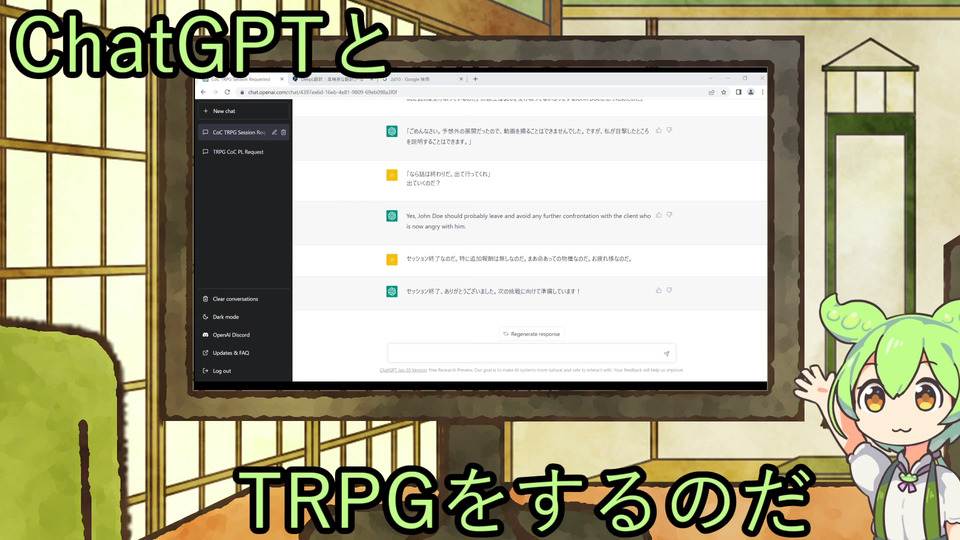Open the TRPG CoC PL Request conversation
Image resolution: width=960 pixels, height=540 pixels.
[x=244, y=152]
